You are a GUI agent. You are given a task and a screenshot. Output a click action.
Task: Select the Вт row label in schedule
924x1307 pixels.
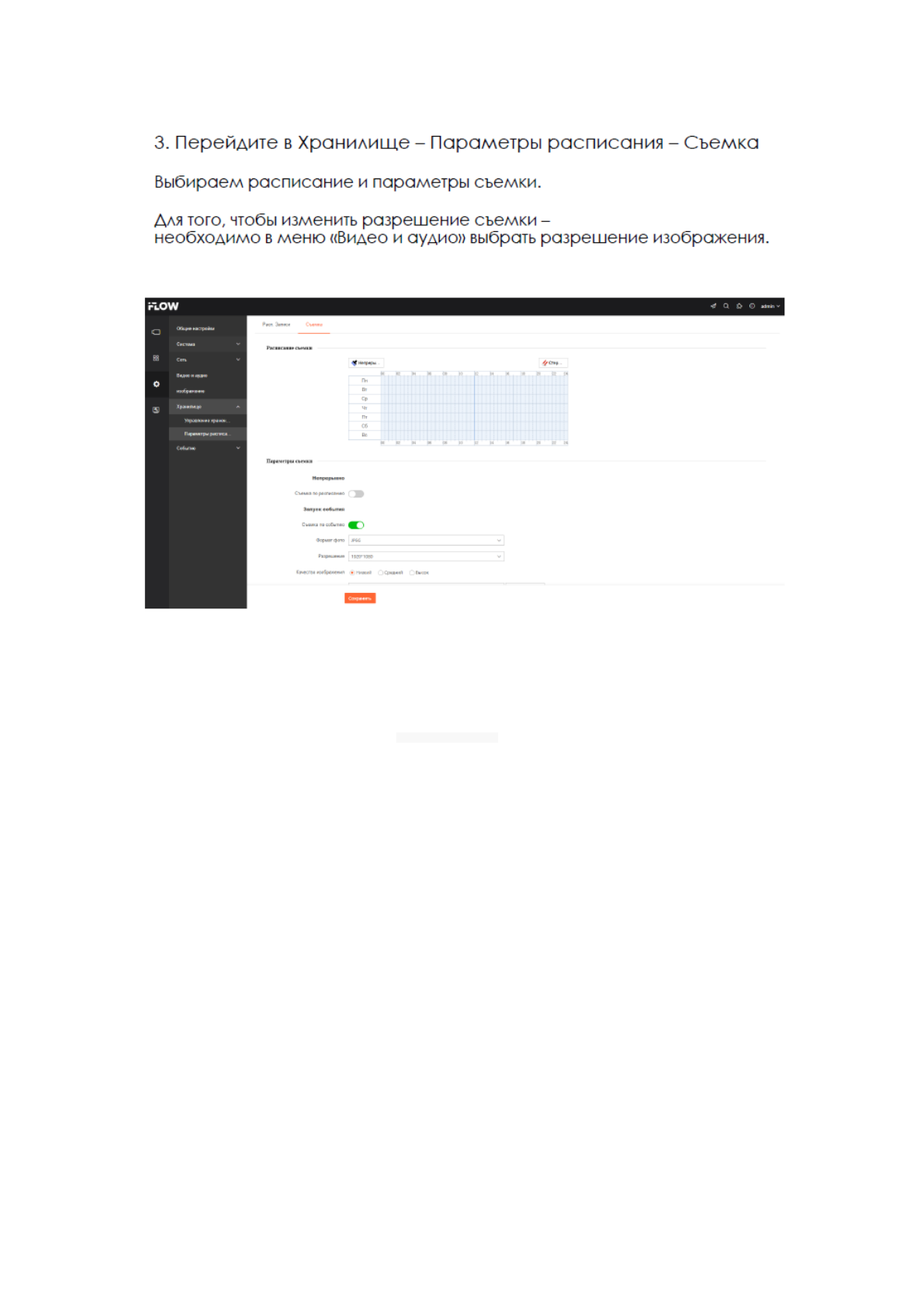(x=365, y=390)
